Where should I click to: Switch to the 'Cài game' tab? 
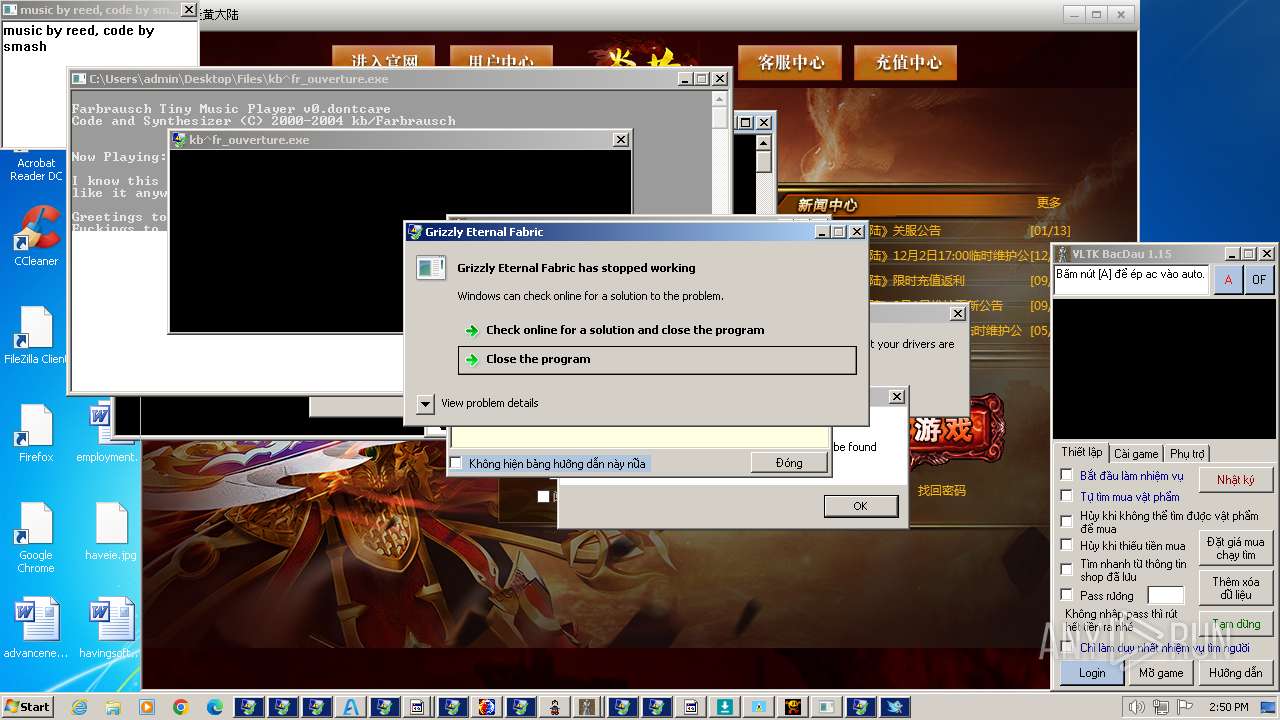tap(1136, 454)
